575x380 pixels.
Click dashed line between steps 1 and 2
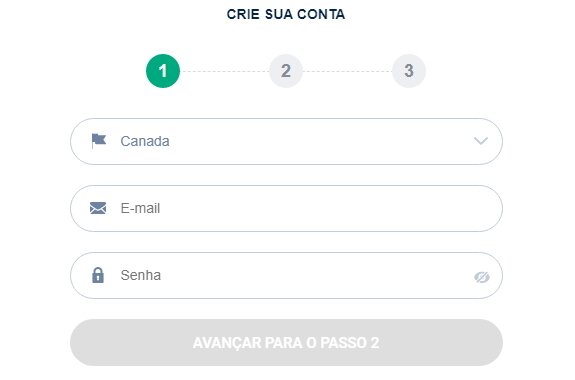click(224, 71)
